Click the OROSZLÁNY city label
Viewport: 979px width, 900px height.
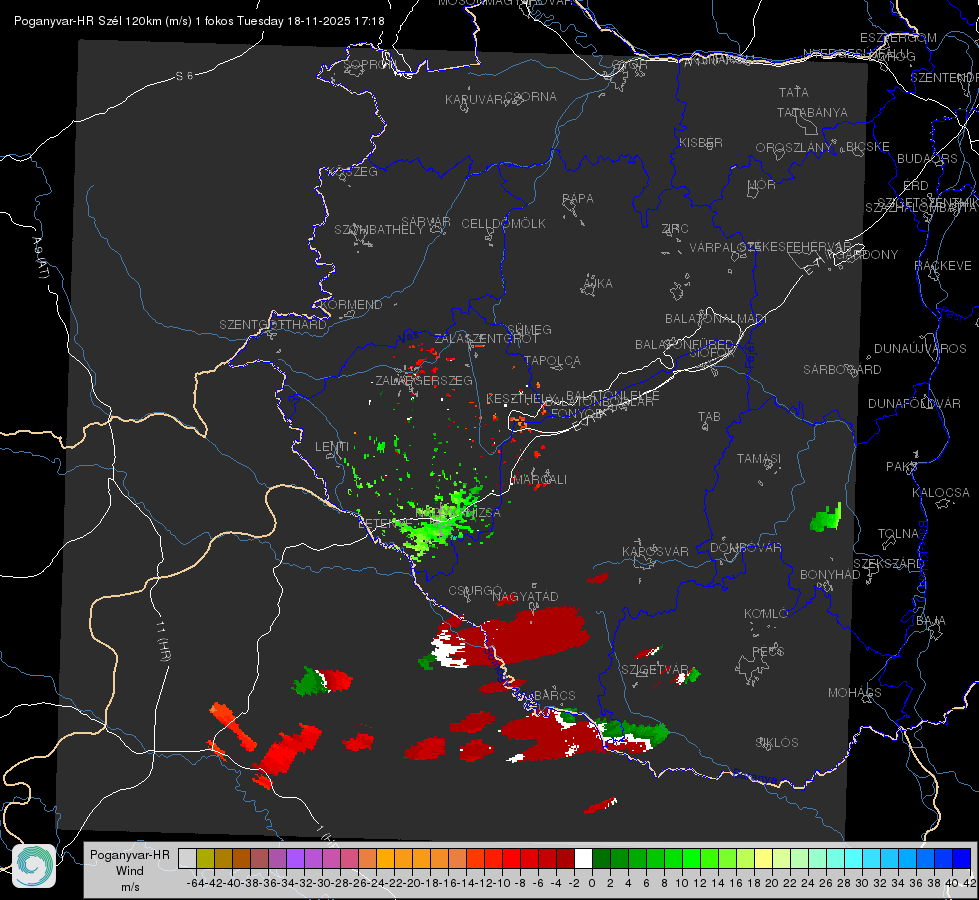(794, 148)
